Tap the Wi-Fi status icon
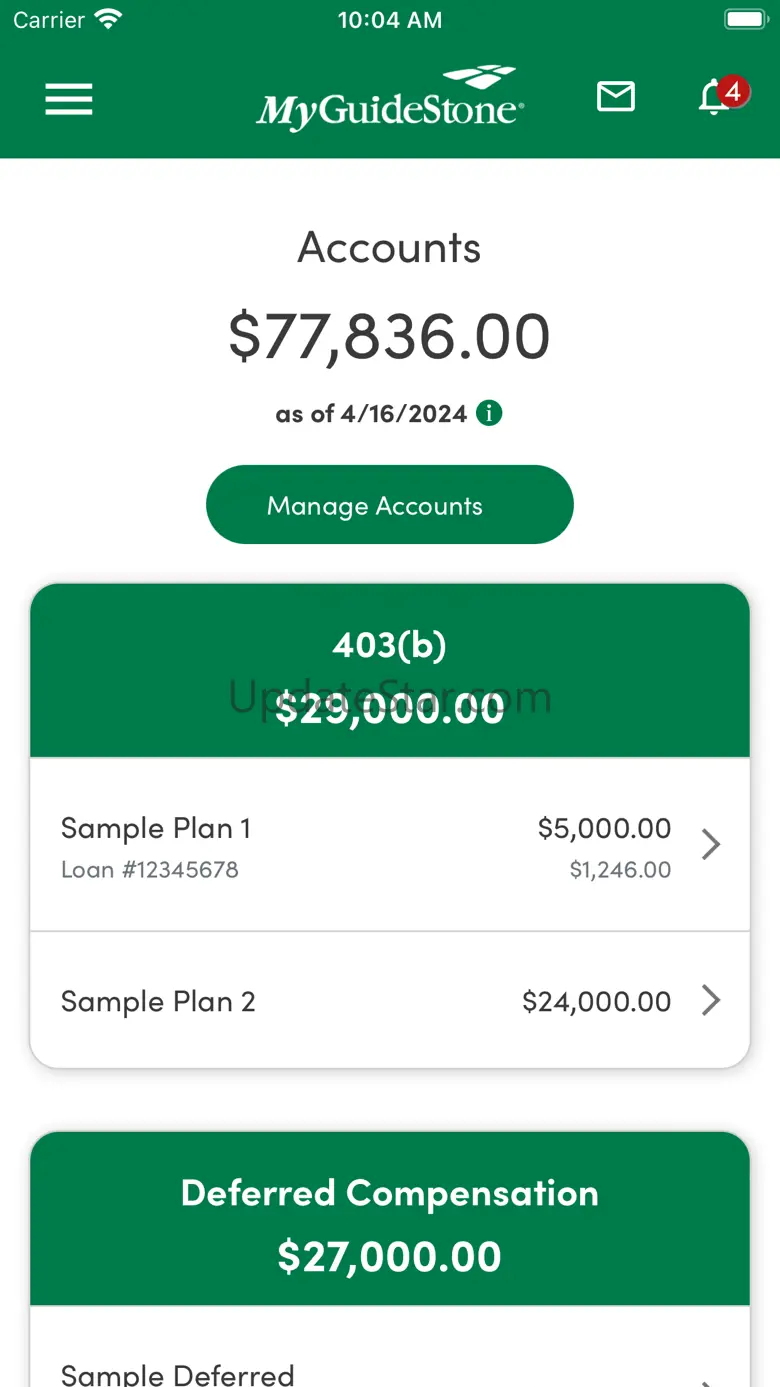Screen dimensions: 780x1387 tap(107, 19)
